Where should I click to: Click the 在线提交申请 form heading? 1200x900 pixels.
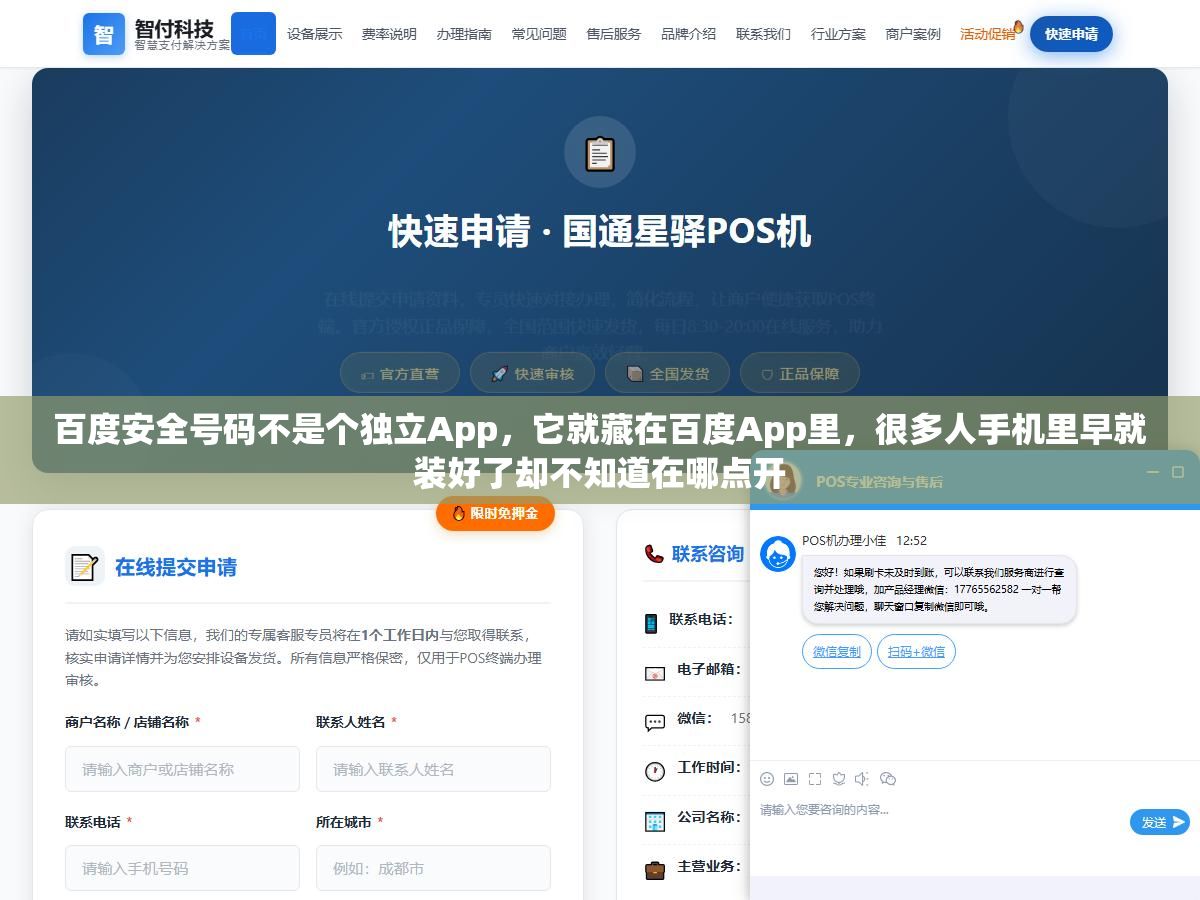tap(176, 567)
